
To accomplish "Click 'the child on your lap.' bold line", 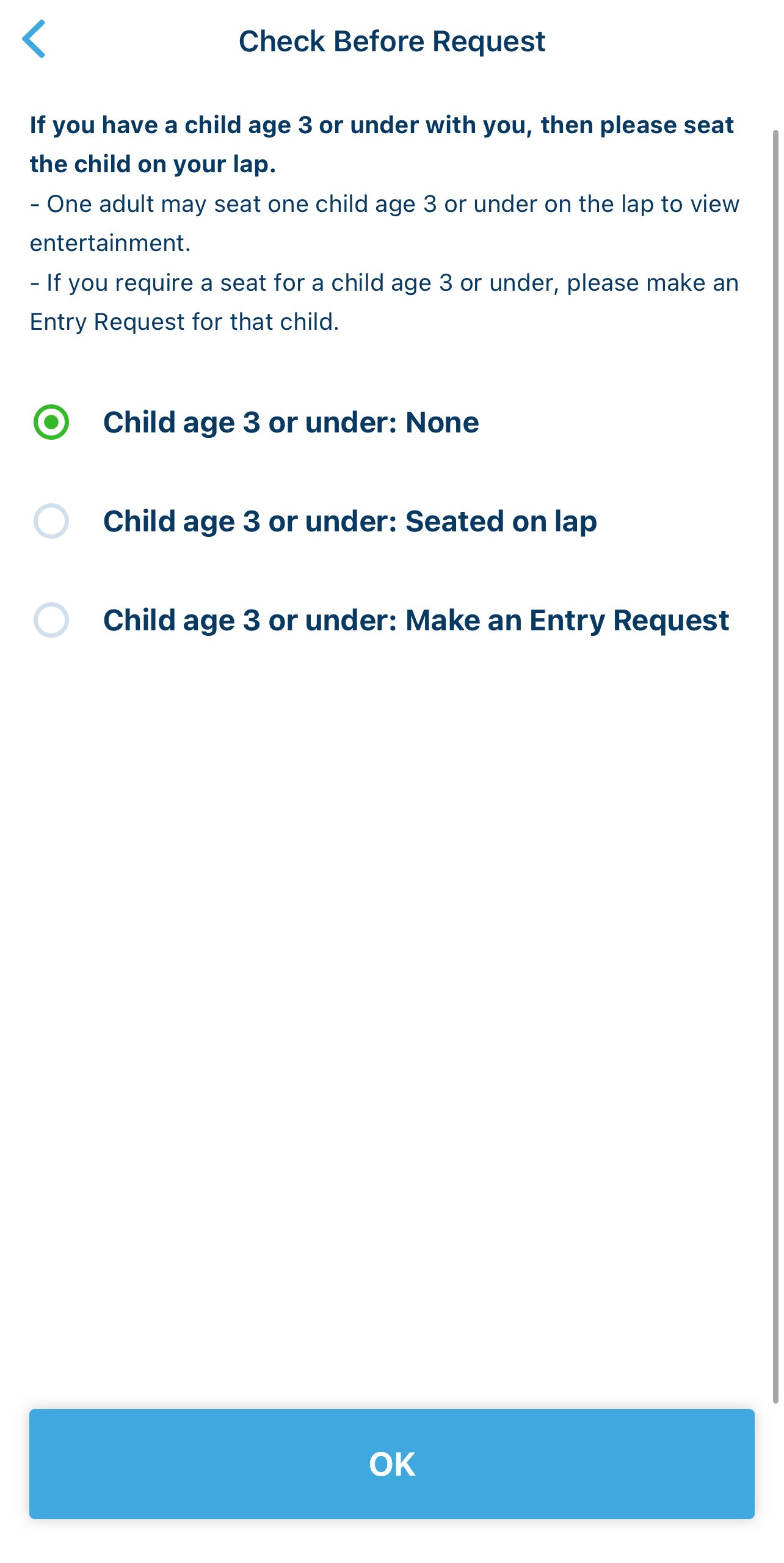I will tap(153, 165).
